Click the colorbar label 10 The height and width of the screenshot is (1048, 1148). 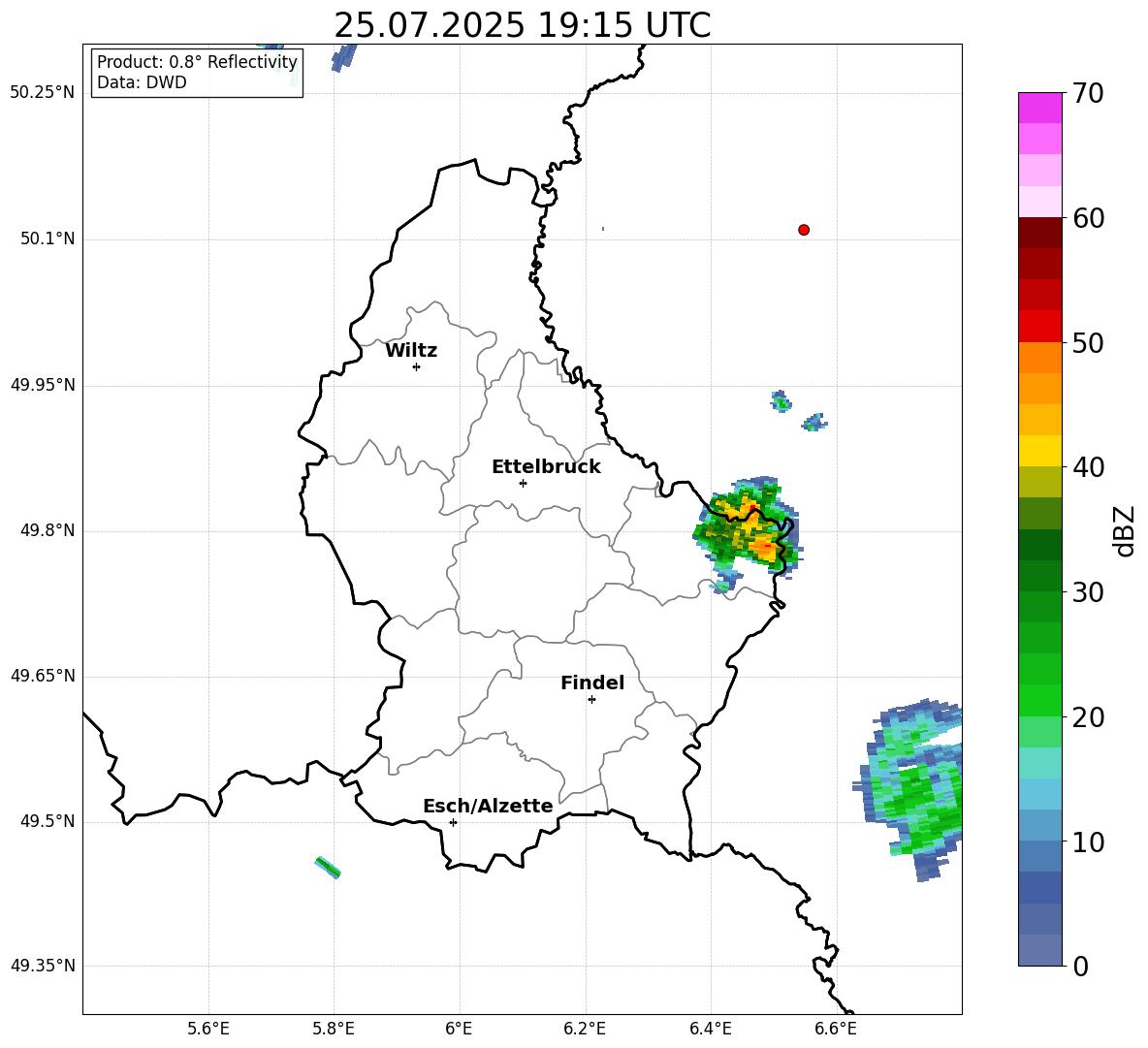pos(1088,842)
